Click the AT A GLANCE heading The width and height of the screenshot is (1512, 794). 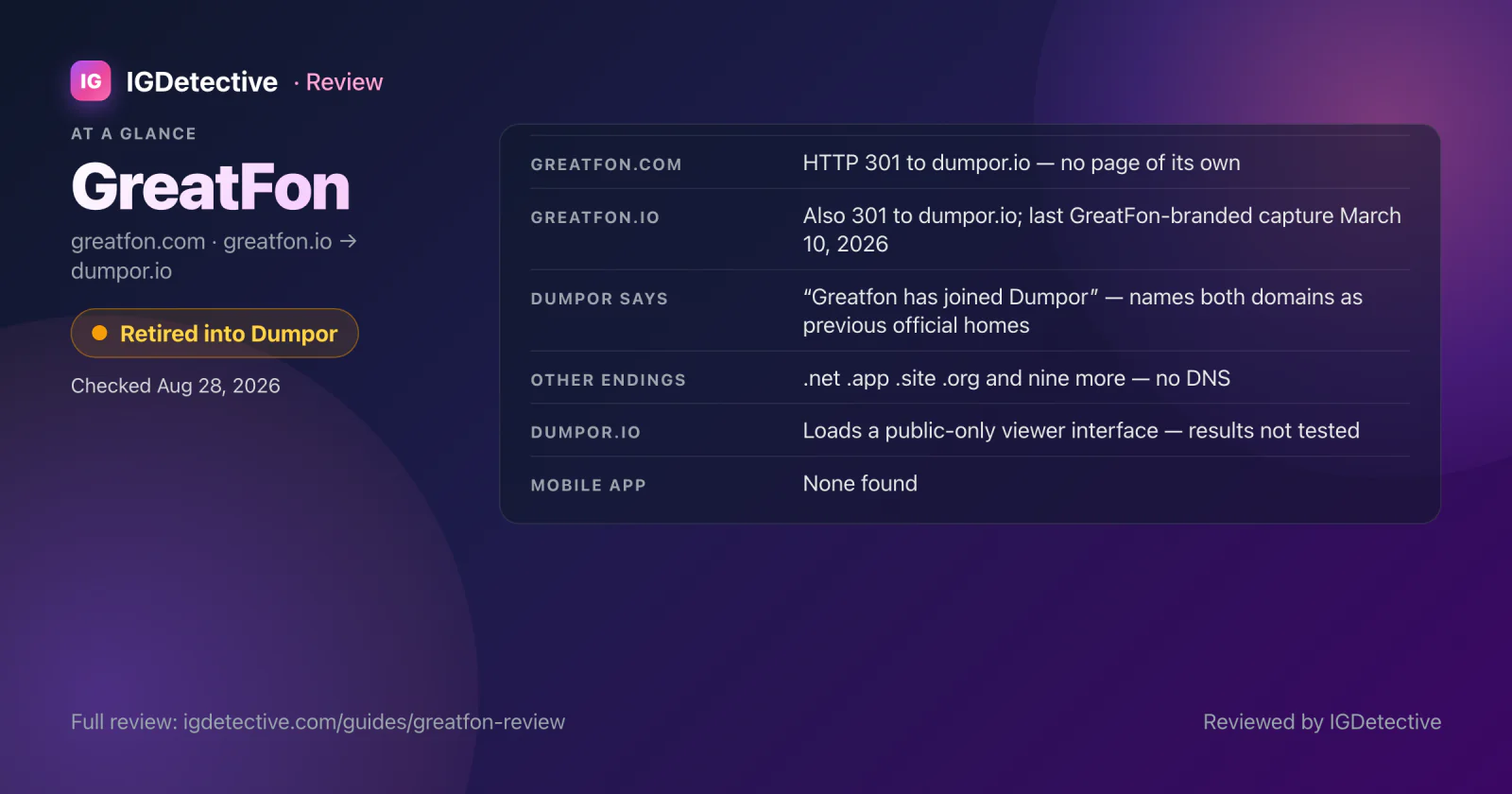pyautogui.click(x=133, y=134)
